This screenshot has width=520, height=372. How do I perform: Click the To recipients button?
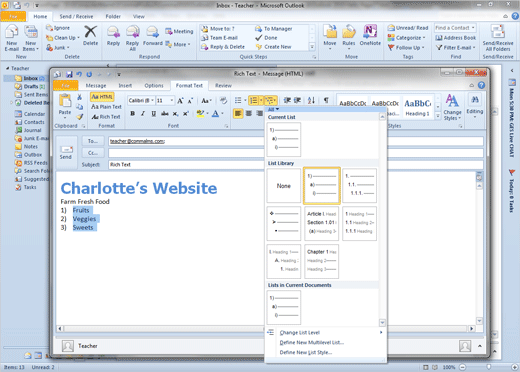(x=93, y=141)
